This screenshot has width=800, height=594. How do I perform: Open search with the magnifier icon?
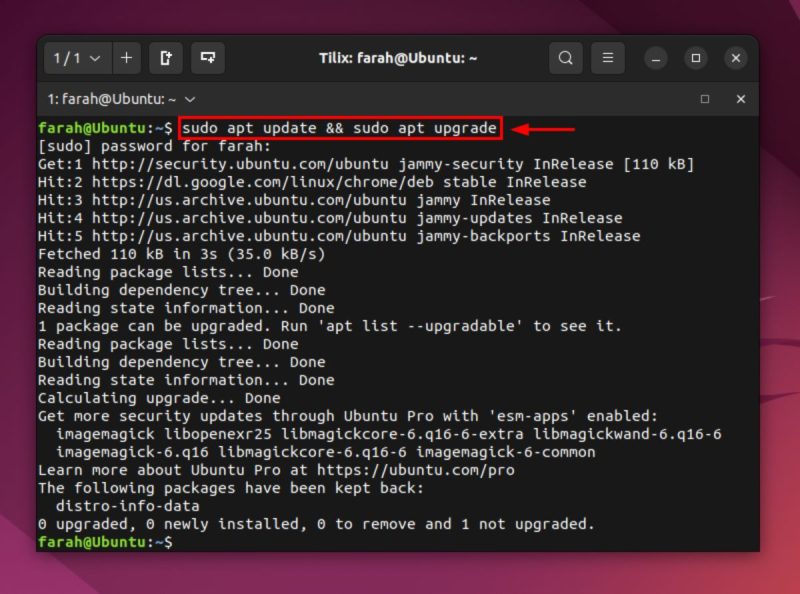[x=566, y=58]
